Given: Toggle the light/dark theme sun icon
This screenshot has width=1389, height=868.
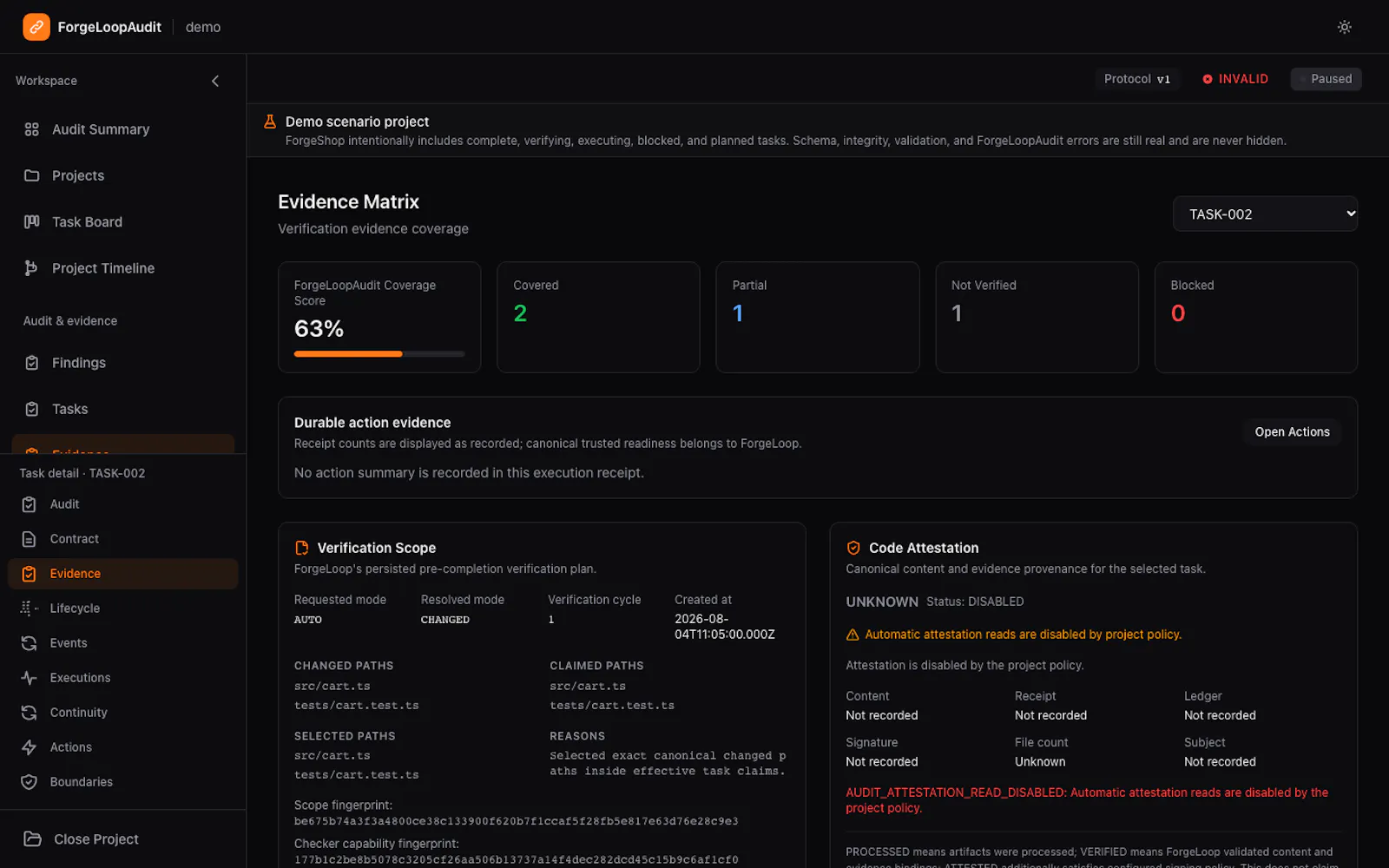Looking at the screenshot, I should [x=1344, y=27].
